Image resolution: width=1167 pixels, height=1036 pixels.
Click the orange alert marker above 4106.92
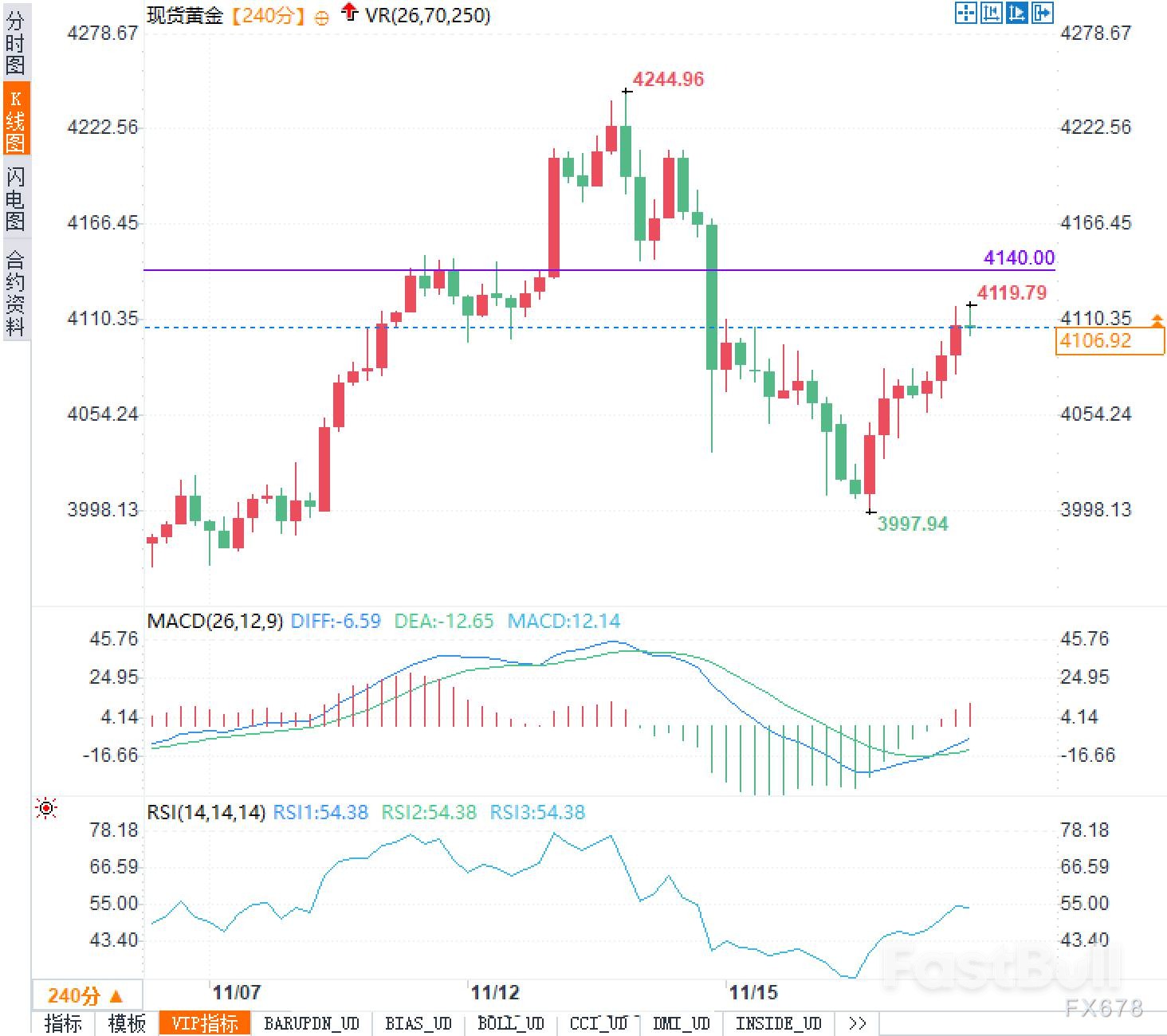pyautogui.click(x=1157, y=320)
